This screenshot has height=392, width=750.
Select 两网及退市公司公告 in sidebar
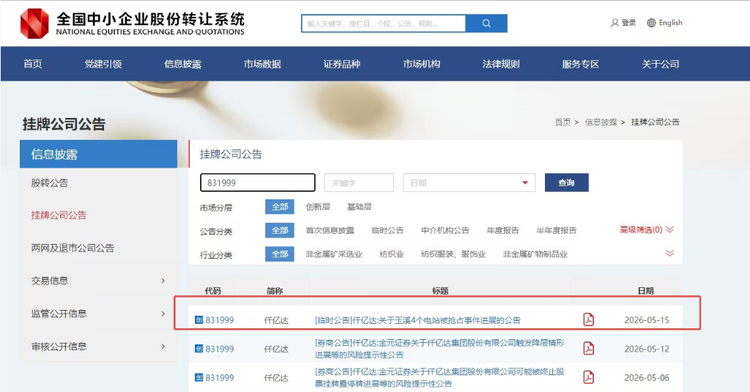pyautogui.click(x=73, y=248)
